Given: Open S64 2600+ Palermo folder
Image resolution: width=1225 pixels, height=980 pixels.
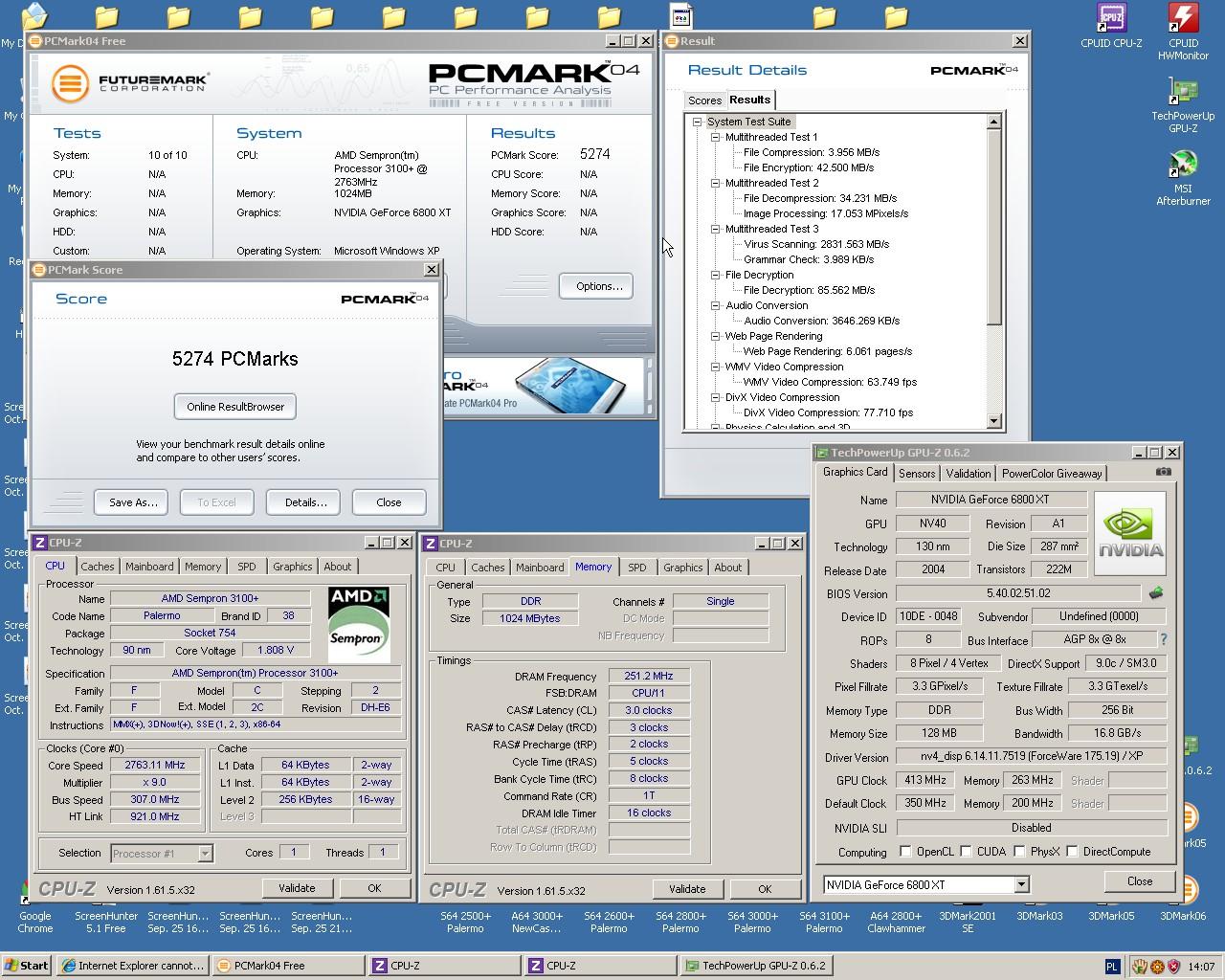Looking at the screenshot, I should tap(609, 922).
